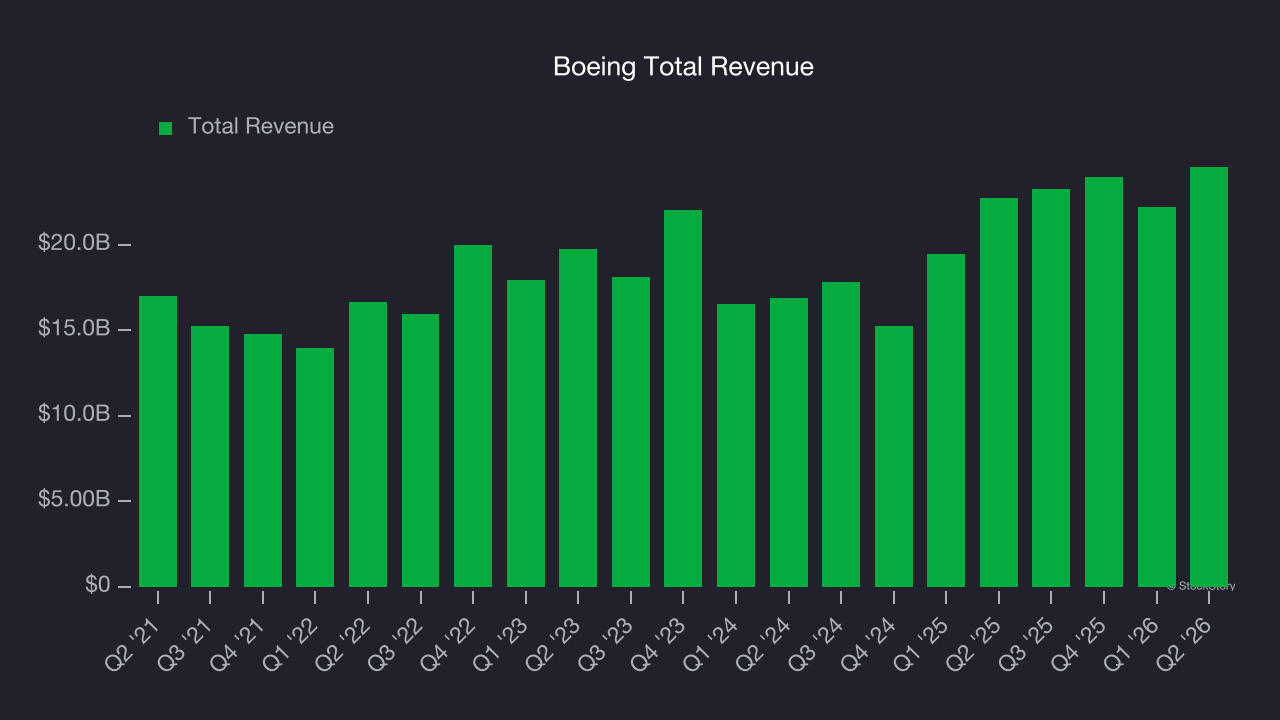This screenshot has width=1280, height=720.
Task: Select the Q2 '25 revenue bar
Action: pos(999,392)
